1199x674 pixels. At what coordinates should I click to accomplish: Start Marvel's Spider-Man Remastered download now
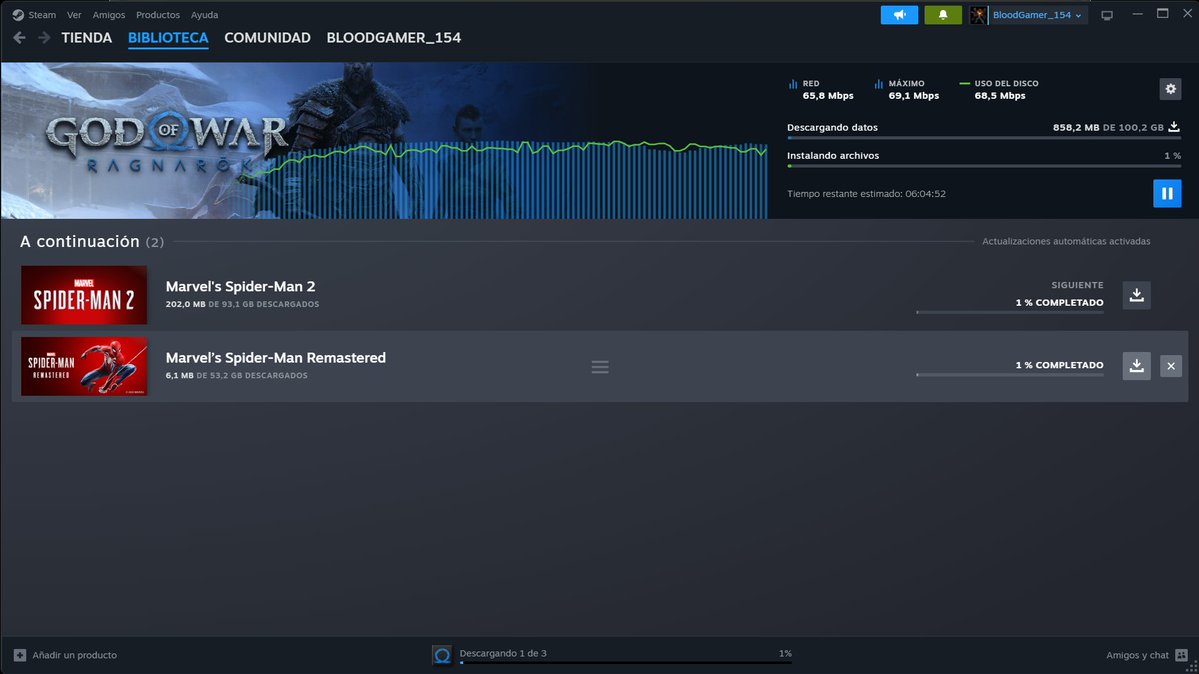[1136, 366]
